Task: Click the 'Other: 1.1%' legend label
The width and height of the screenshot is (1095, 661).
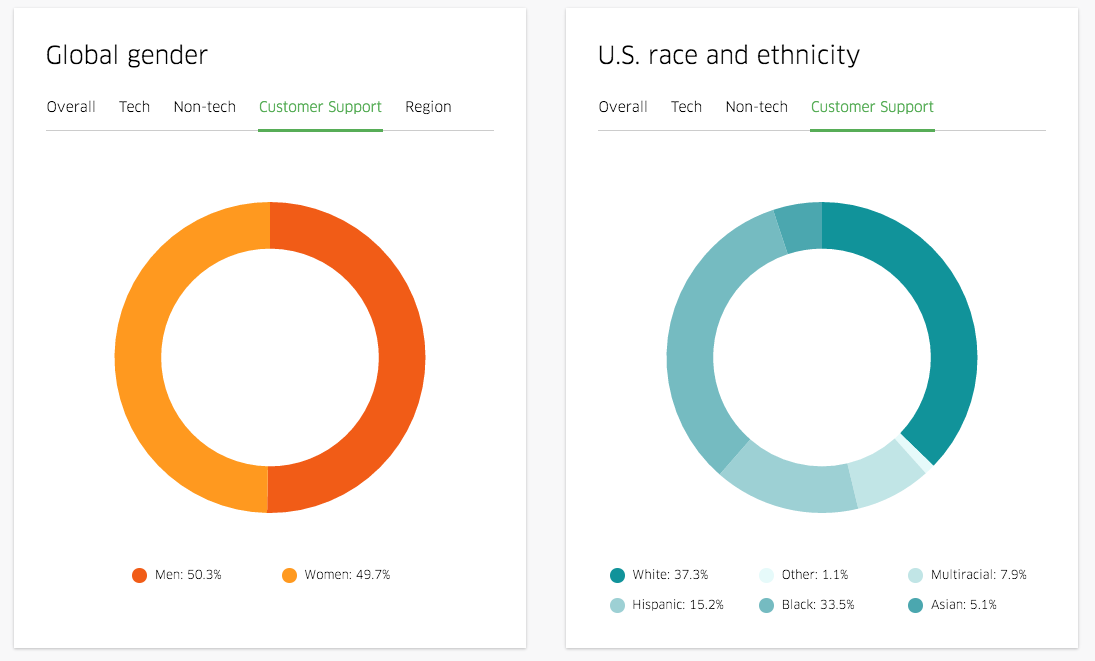Action: coord(815,575)
